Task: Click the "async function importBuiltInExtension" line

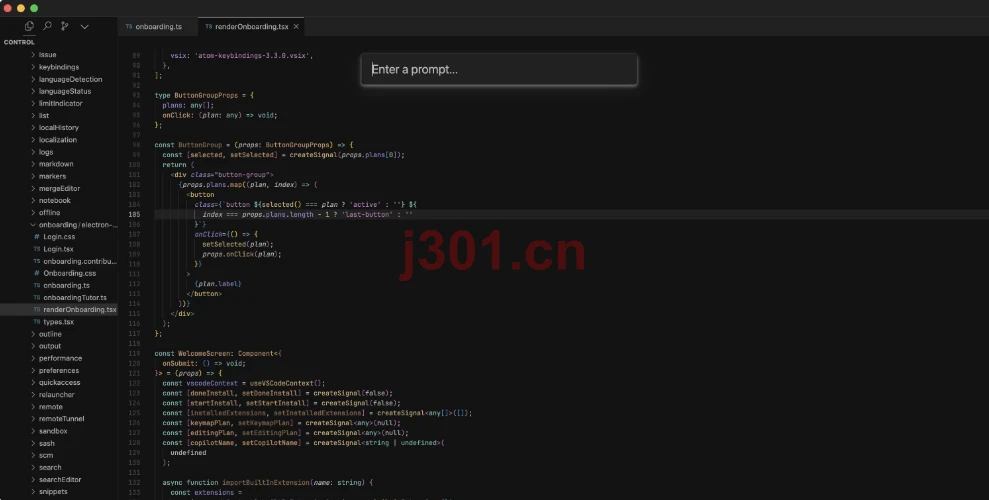Action: click(267, 483)
